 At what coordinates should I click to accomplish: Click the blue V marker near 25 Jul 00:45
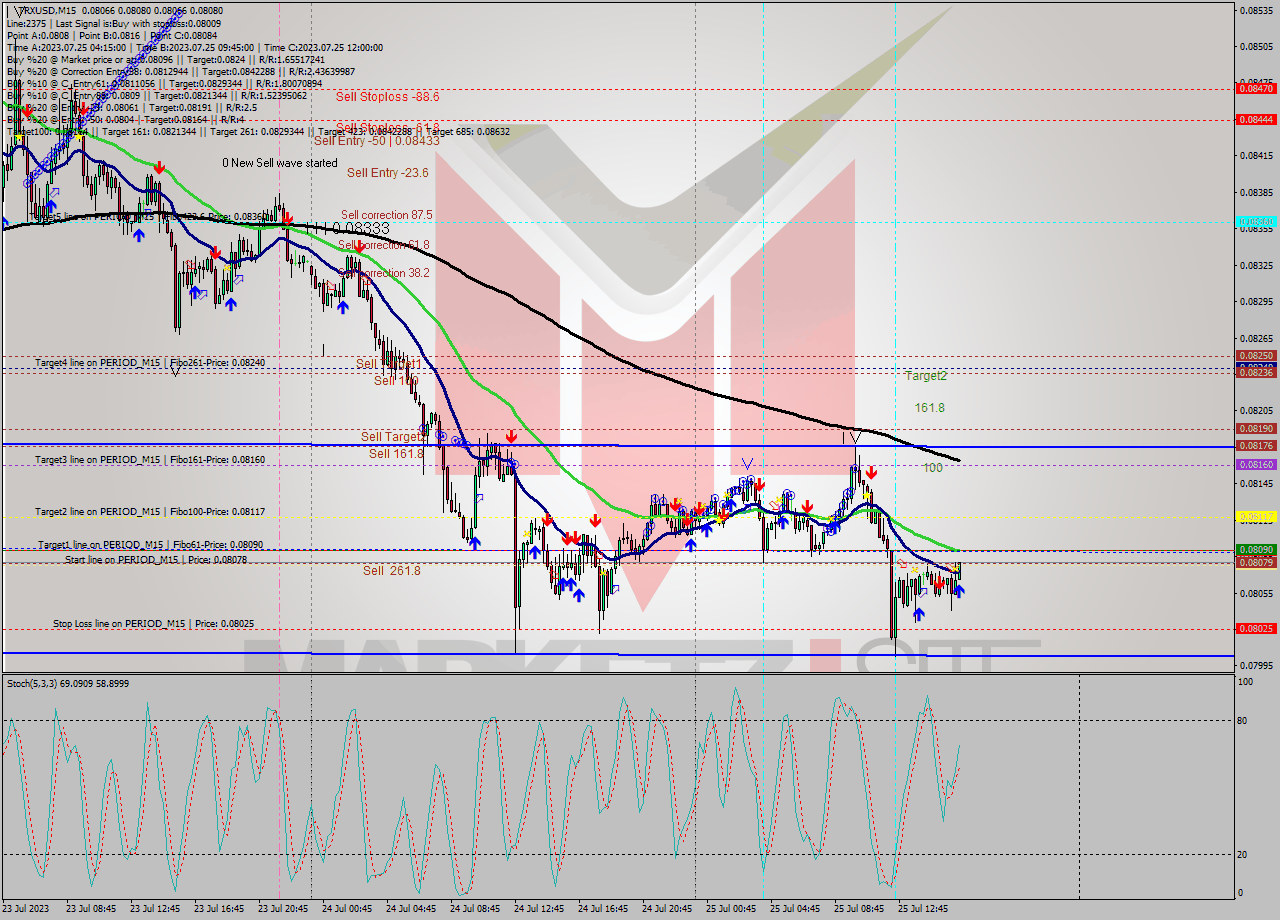pos(747,464)
